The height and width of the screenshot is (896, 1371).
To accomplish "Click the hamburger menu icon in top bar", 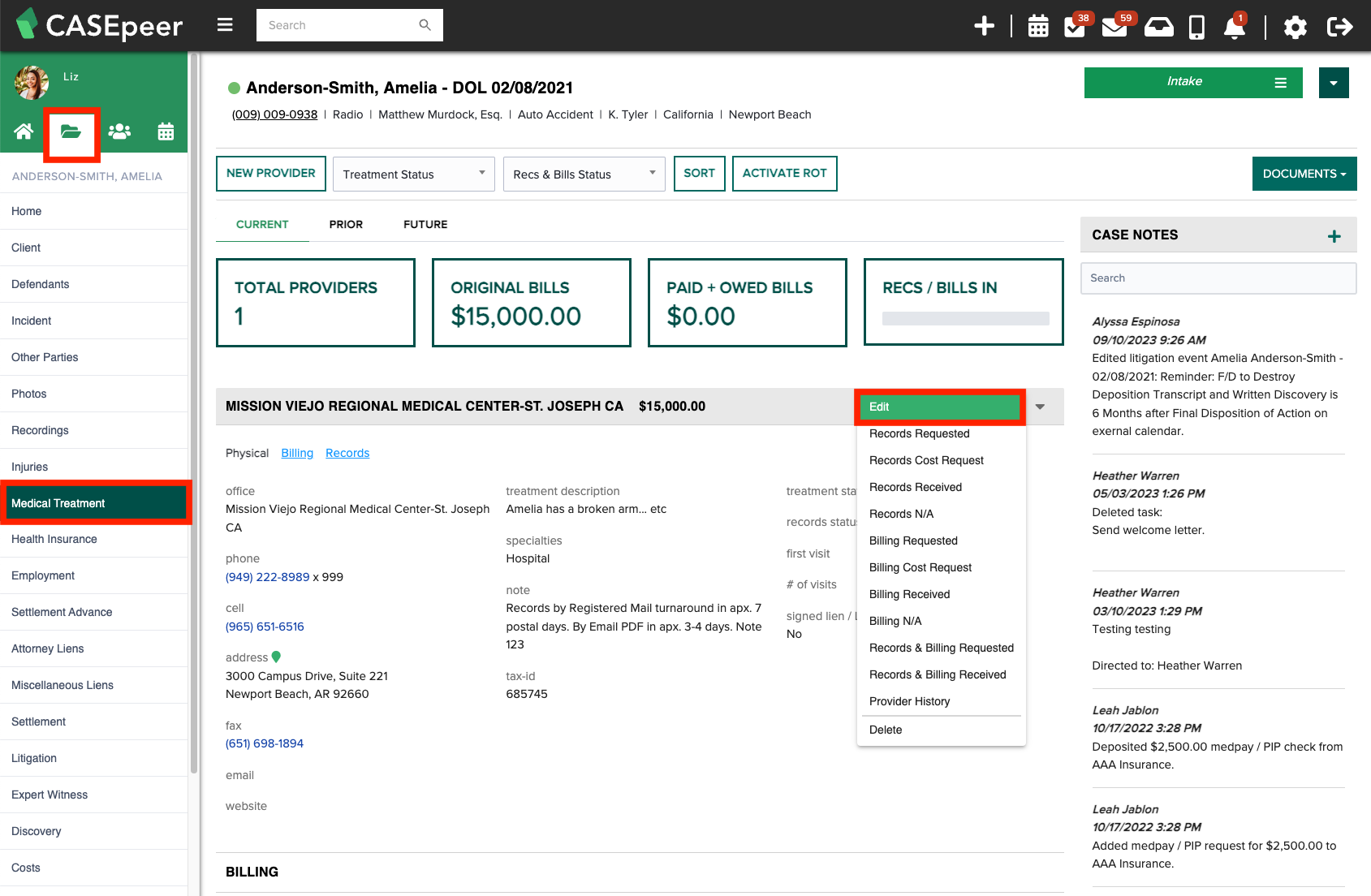I will coord(225,25).
